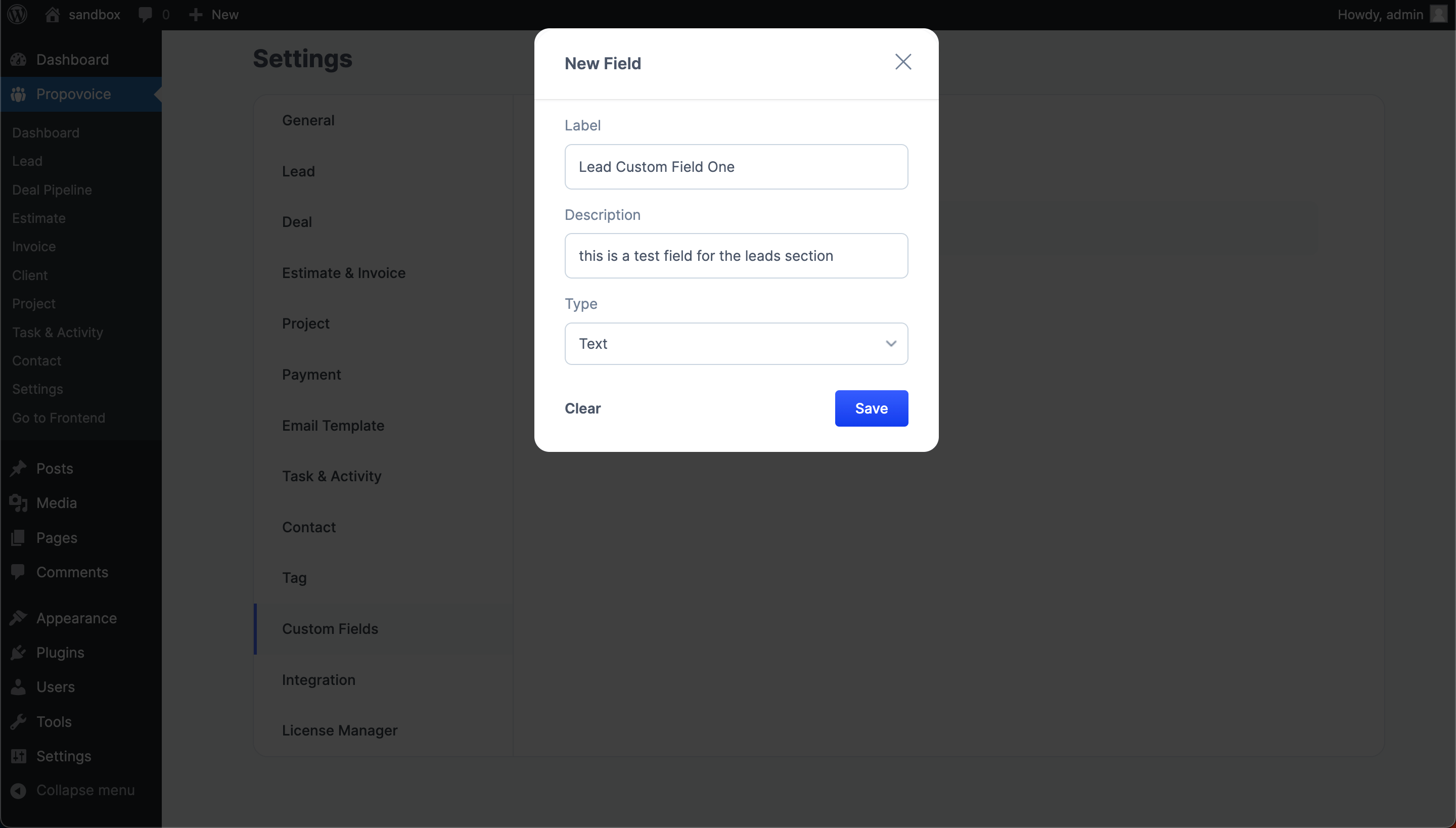Click the General settings menu item

coord(308,120)
